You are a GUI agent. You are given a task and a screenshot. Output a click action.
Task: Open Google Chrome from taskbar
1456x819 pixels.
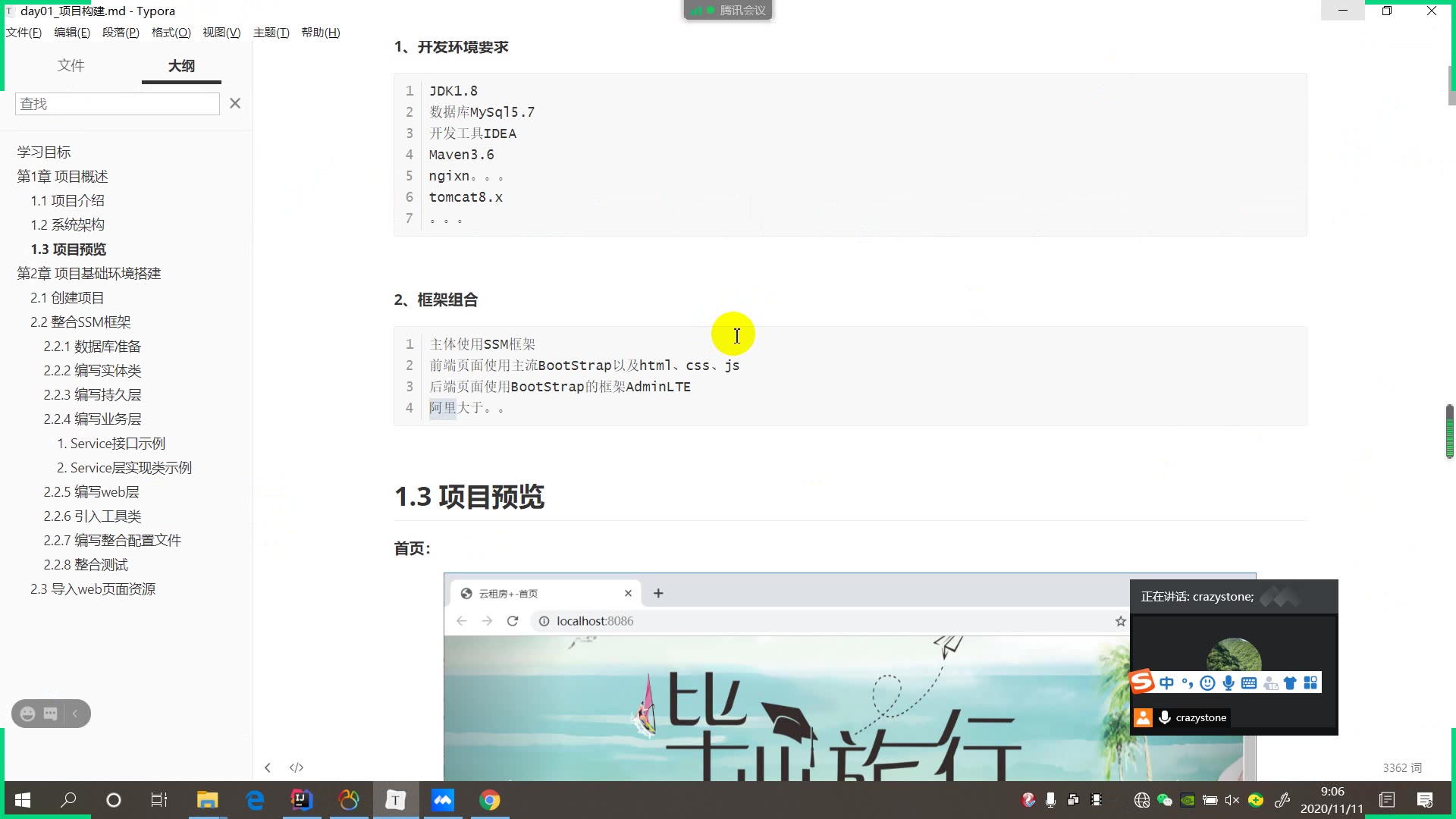point(490,800)
